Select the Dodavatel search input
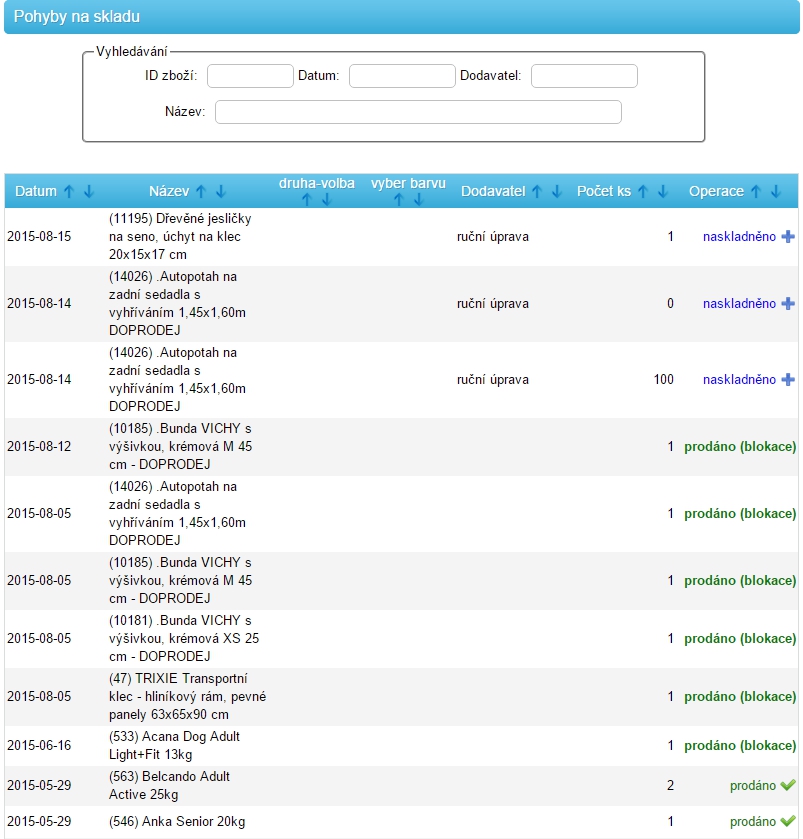 tap(584, 76)
